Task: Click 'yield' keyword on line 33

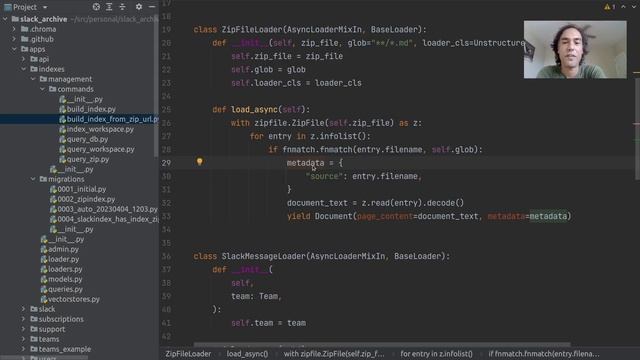Action: pos(298,216)
